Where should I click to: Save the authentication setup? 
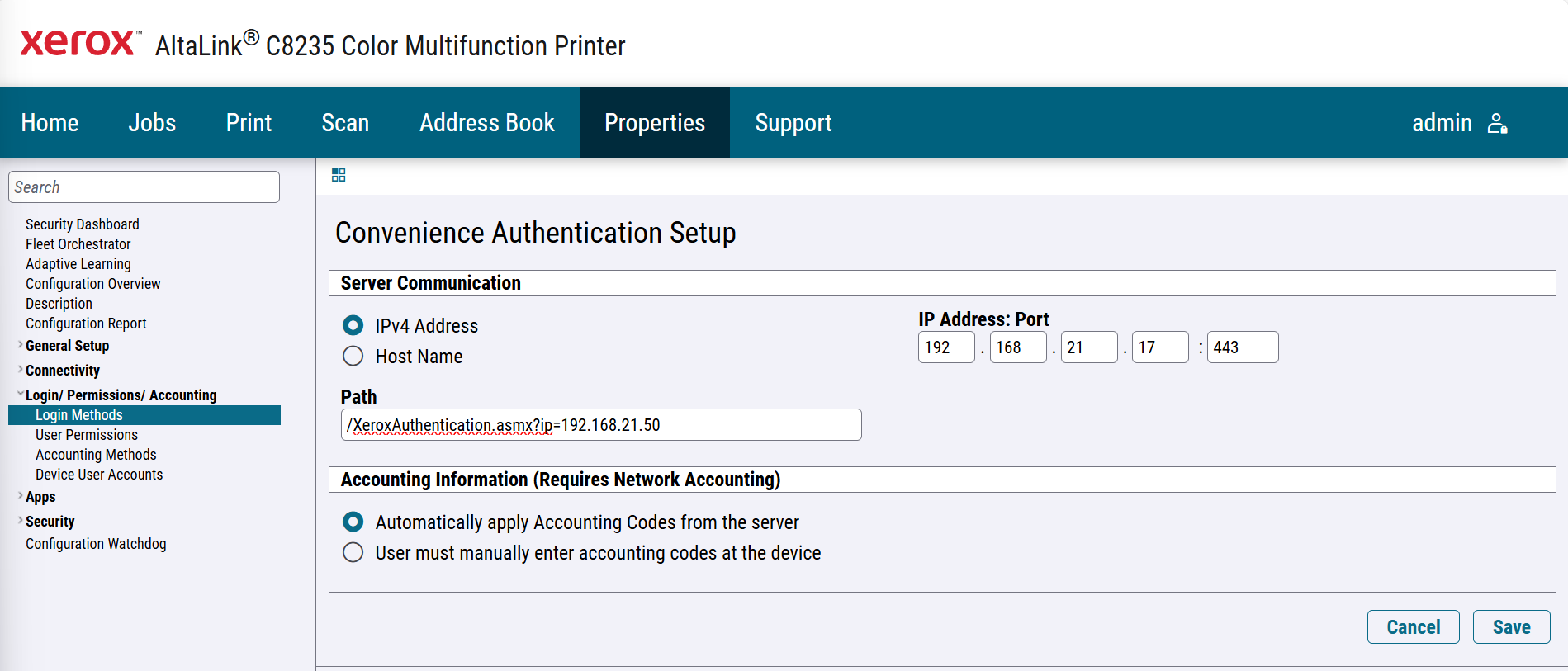point(1510,627)
